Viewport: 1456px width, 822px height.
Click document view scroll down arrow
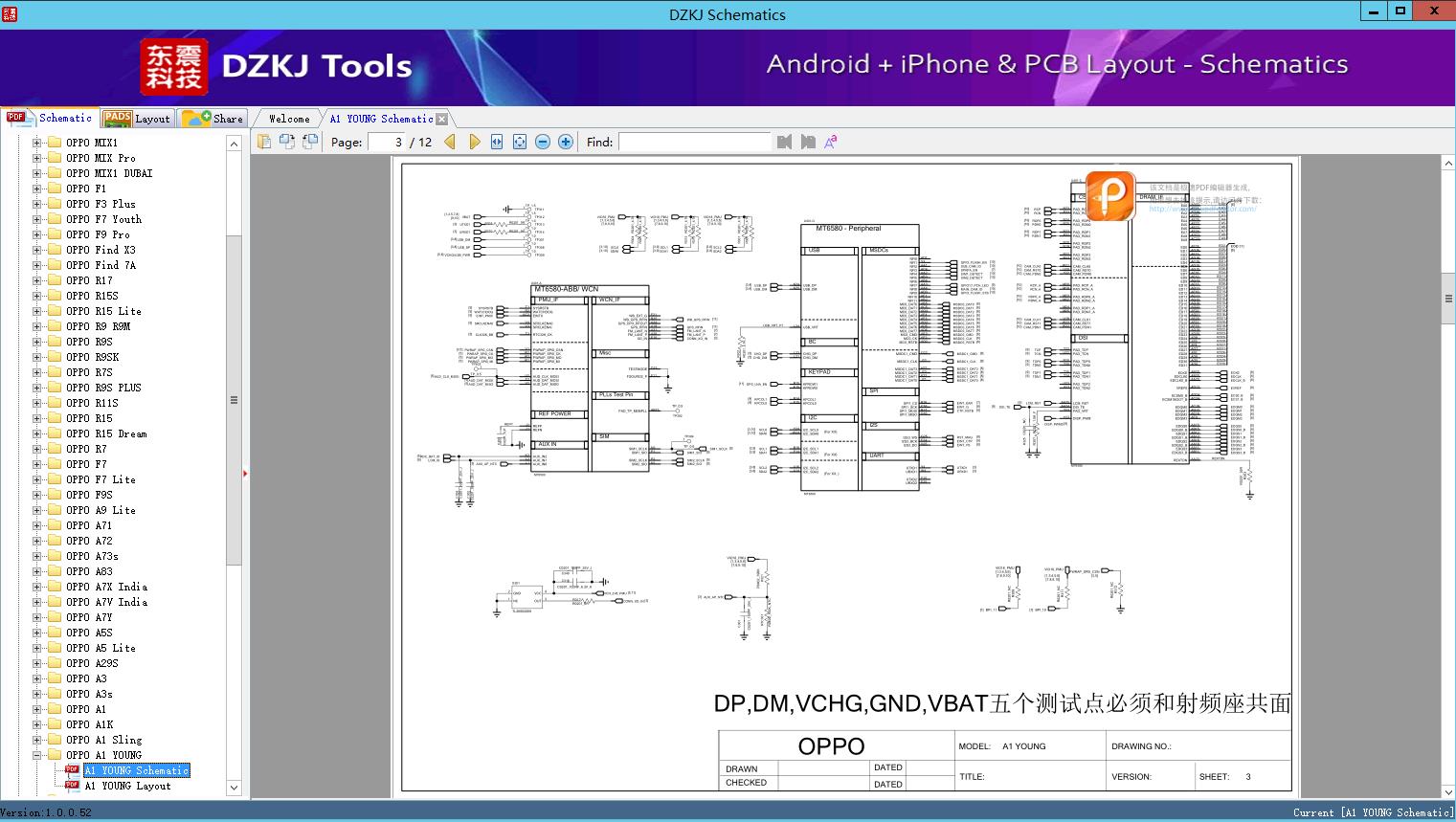pyautogui.click(x=1447, y=791)
